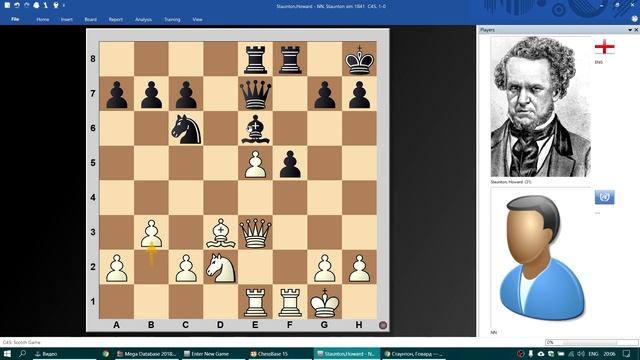Viewport: 640px width, 360px height.
Task: Click 'C45: Scotch Game' status bar text
Action: [22, 342]
